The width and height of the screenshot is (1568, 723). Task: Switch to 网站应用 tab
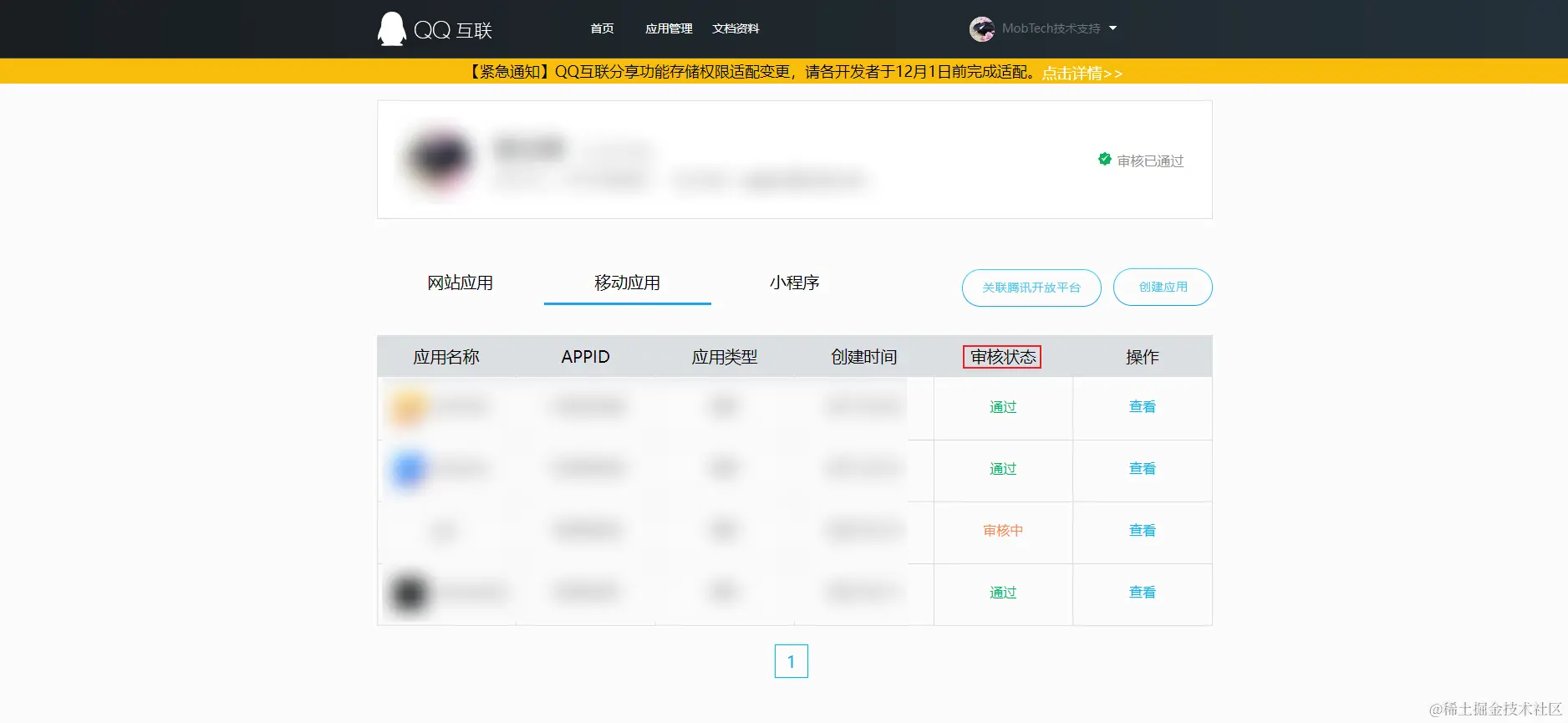pyautogui.click(x=460, y=283)
